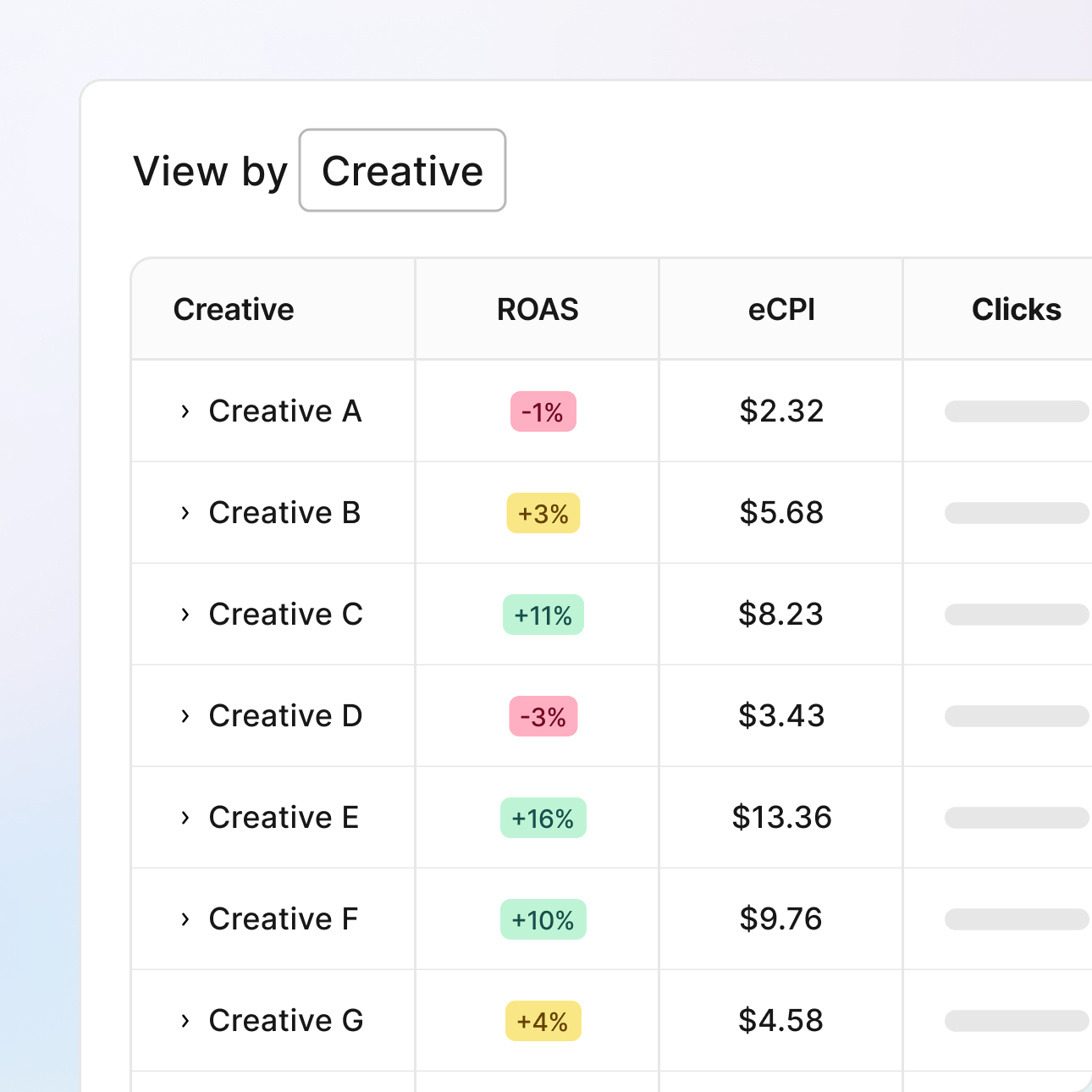Click the chevron next to Creative F
This screenshot has width=1092, height=1092.
click(185, 919)
